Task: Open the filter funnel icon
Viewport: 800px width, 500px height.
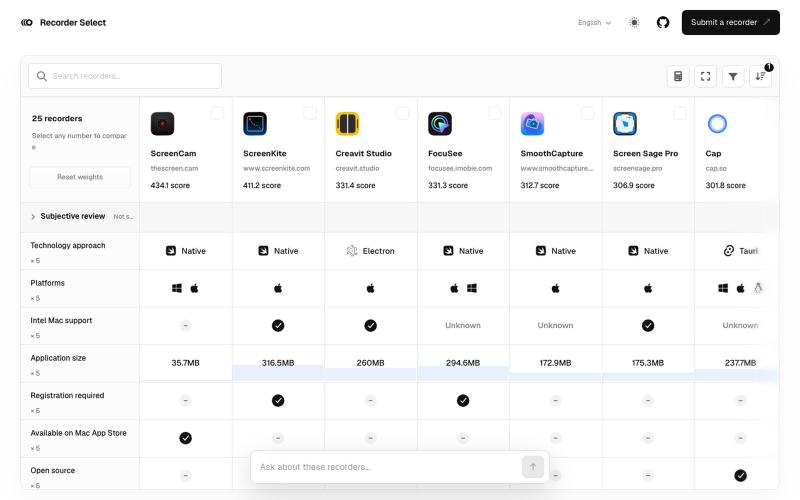Action: coord(733,77)
